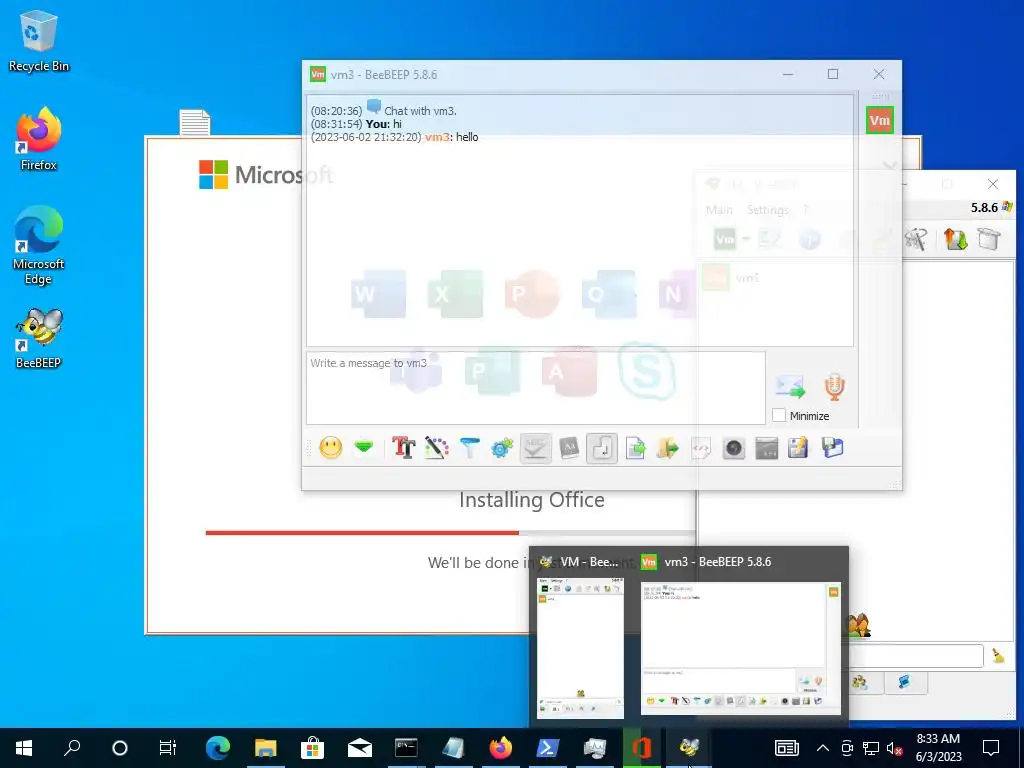Click the 'vm3: hello' chat message line
This screenshot has width=1024, height=768.
pyautogui.click(x=394, y=137)
